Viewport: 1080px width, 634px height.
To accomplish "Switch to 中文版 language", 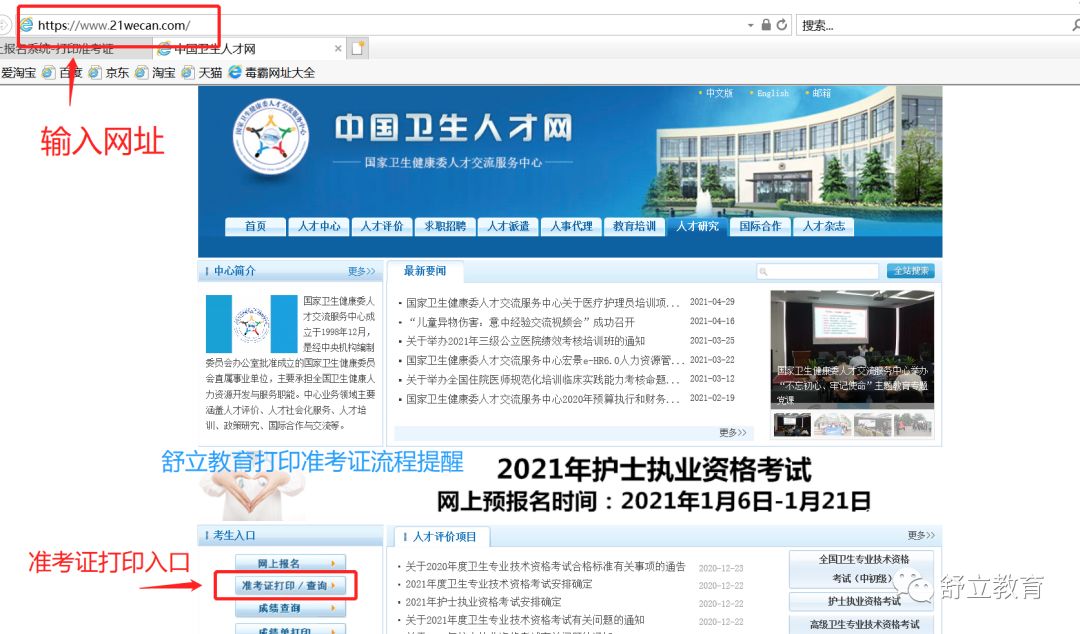I will (719, 93).
